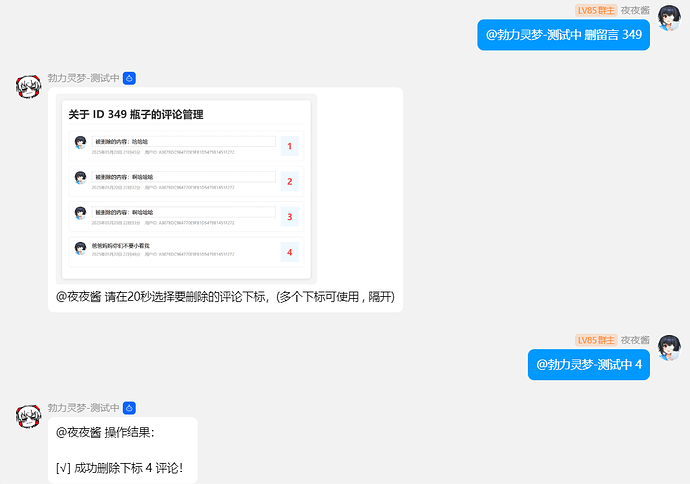Screen dimensions: 690x484
Task: Click LV85 群主 badge above 删留言 349 message
Action: [x=596, y=10]
